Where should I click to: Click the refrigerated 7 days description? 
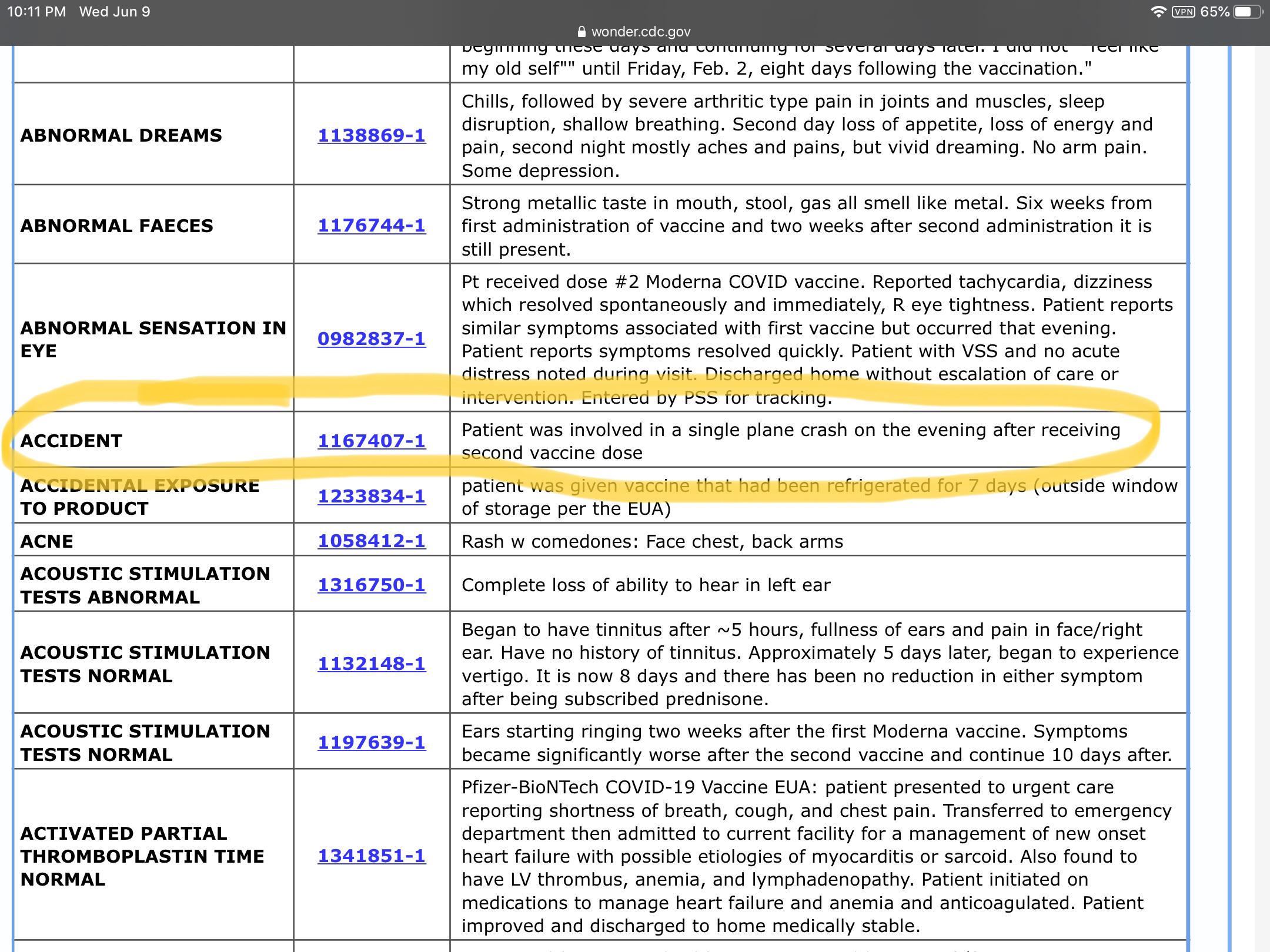point(820,497)
